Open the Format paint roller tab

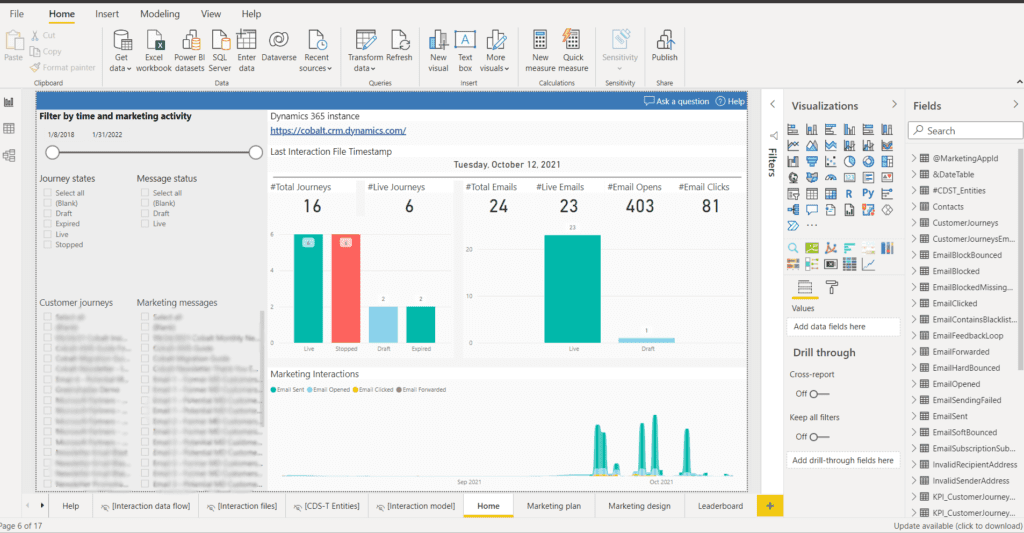(832, 287)
